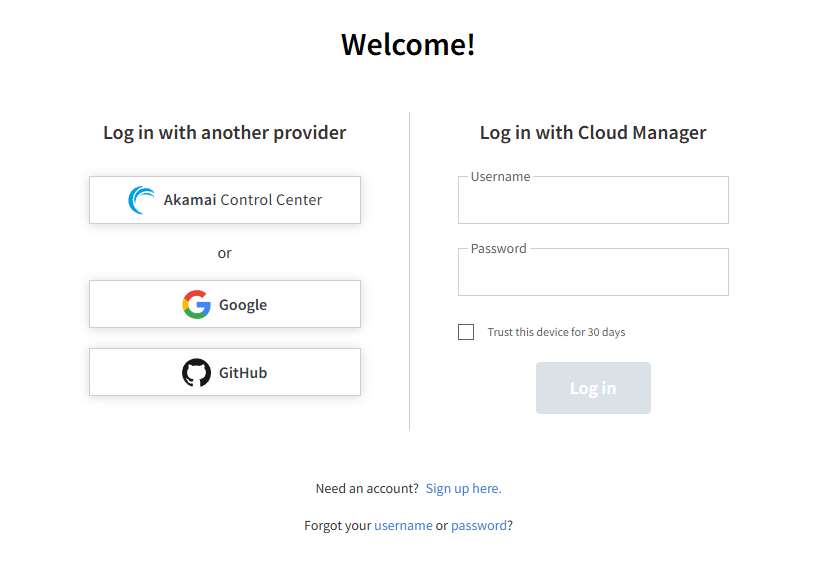The height and width of the screenshot is (576, 830).
Task: Select the Password input box
Action: click(x=593, y=272)
